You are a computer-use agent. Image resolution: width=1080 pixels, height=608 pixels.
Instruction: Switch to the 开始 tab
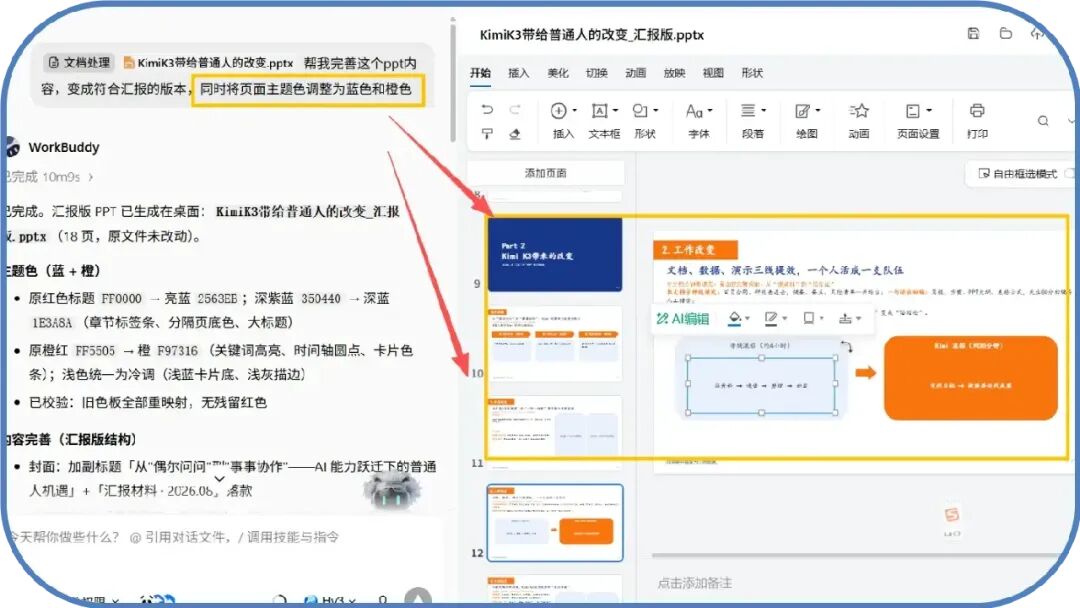[x=480, y=72]
